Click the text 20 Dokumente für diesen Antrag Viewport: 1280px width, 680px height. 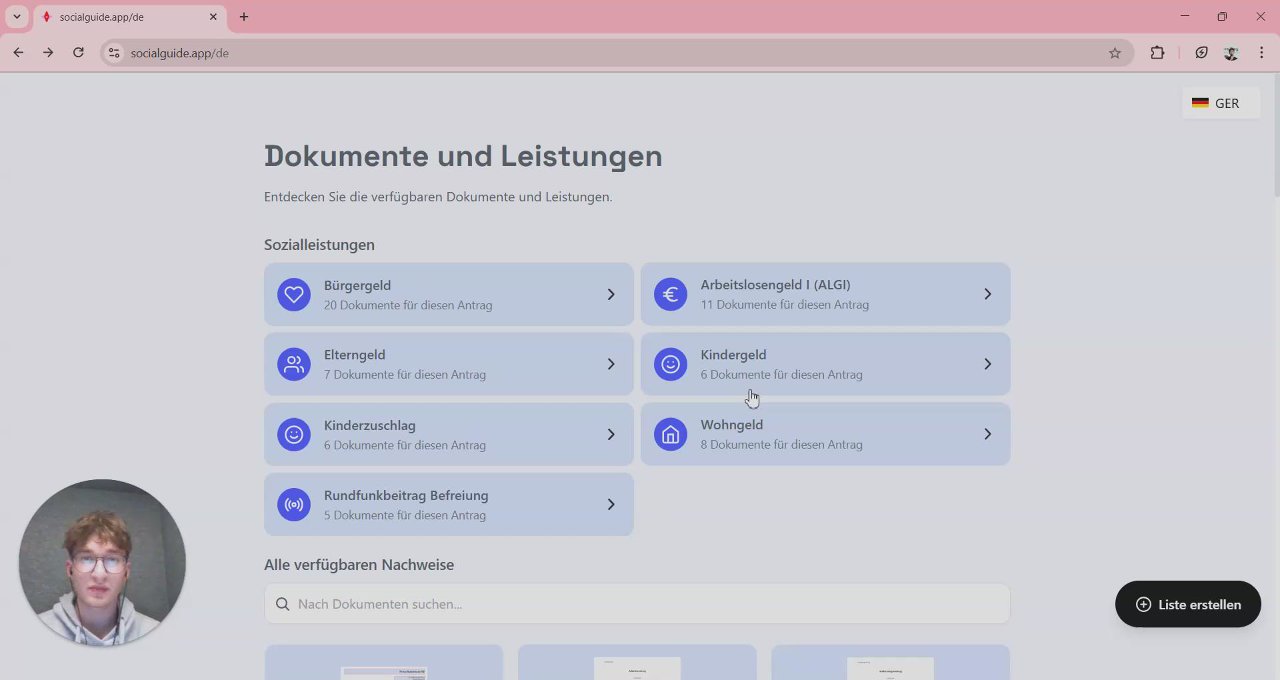coord(408,305)
